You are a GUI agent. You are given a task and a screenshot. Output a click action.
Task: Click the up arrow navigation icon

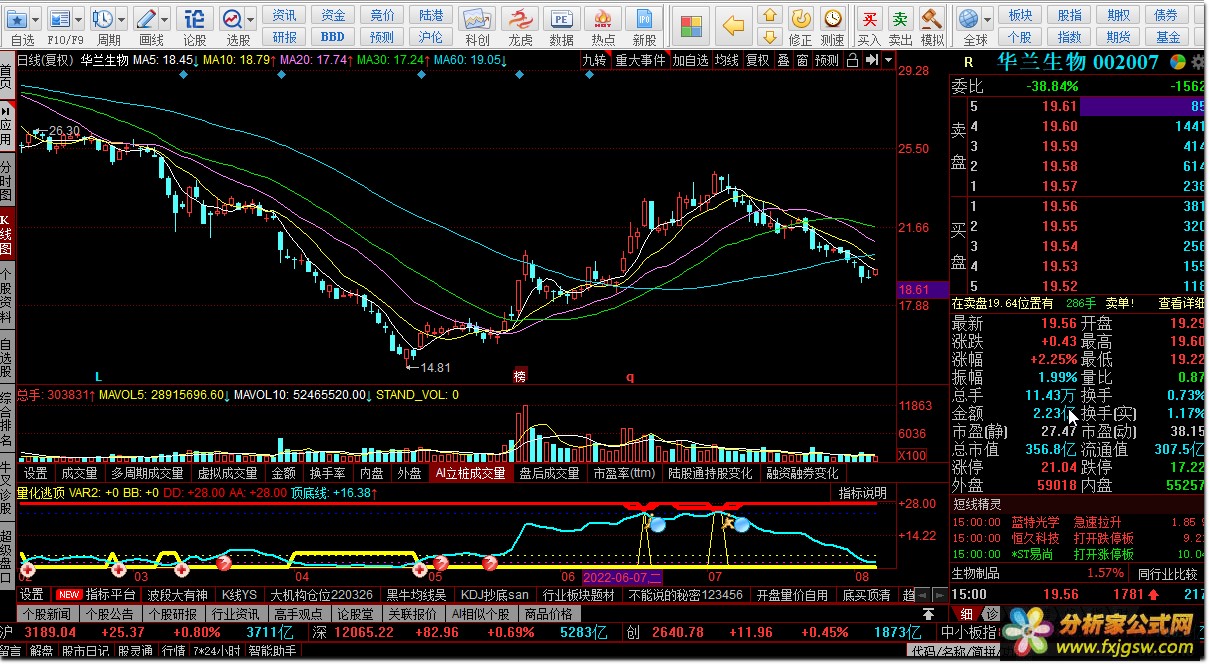pyautogui.click(x=769, y=14)
